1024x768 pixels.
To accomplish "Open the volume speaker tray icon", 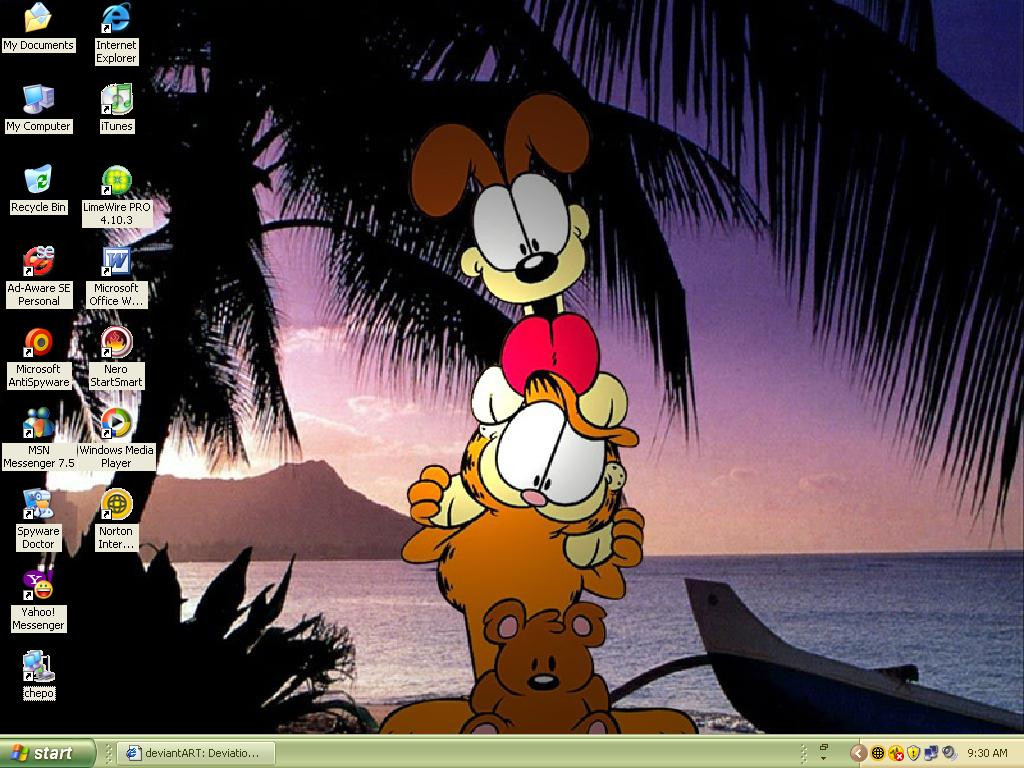I will pos(949,754).
